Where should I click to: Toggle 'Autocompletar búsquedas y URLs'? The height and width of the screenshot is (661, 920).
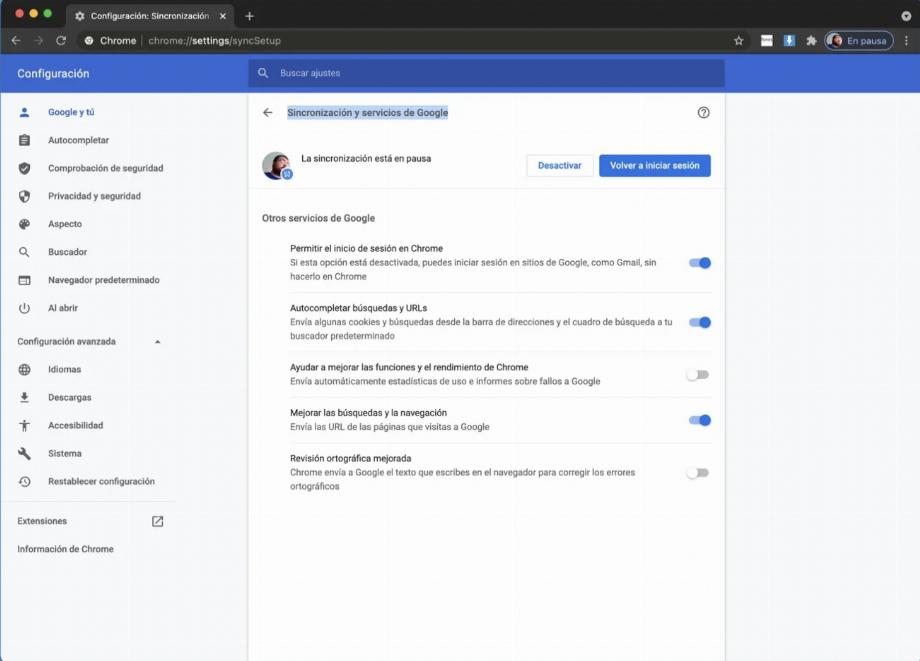[x=699, y=322]
